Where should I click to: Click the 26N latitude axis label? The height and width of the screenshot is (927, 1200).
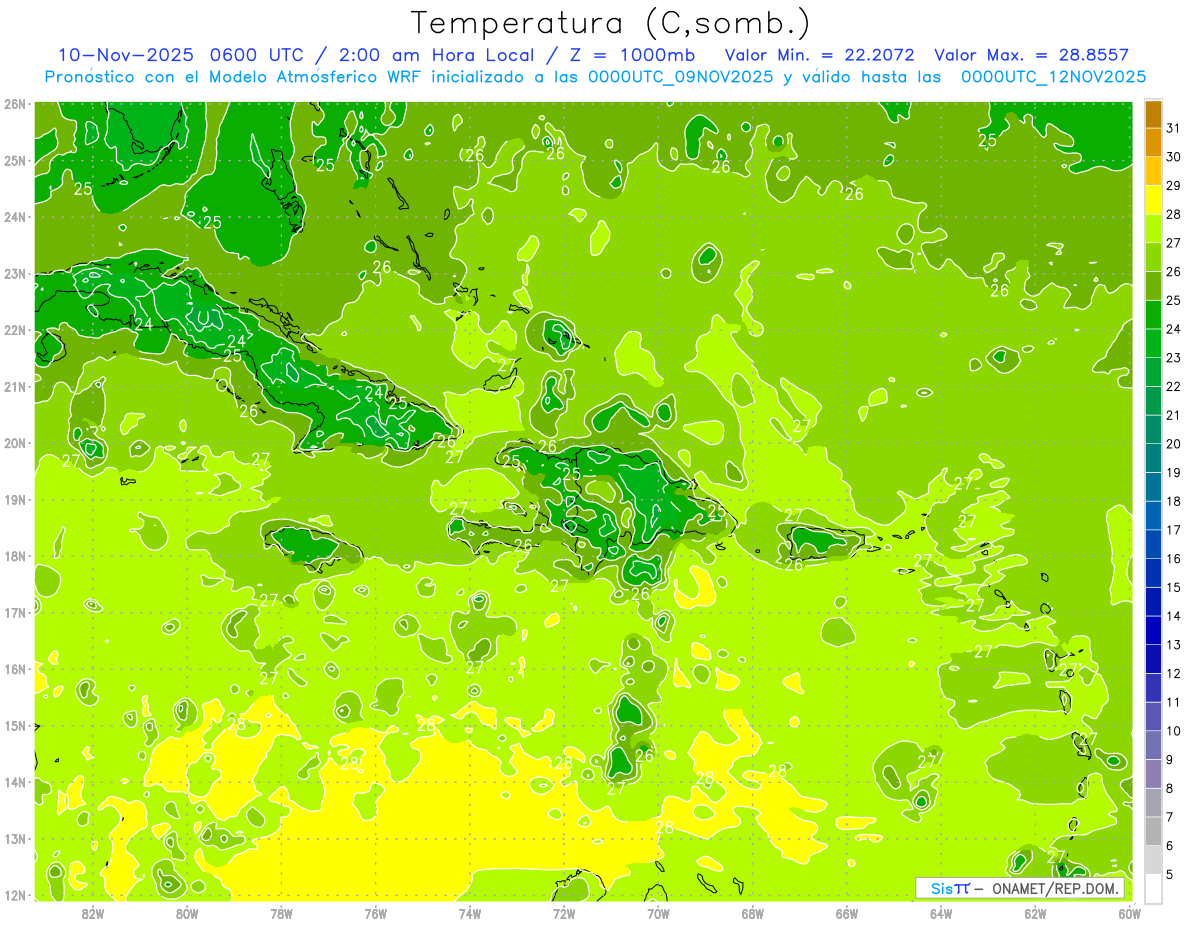pos(14,104)
